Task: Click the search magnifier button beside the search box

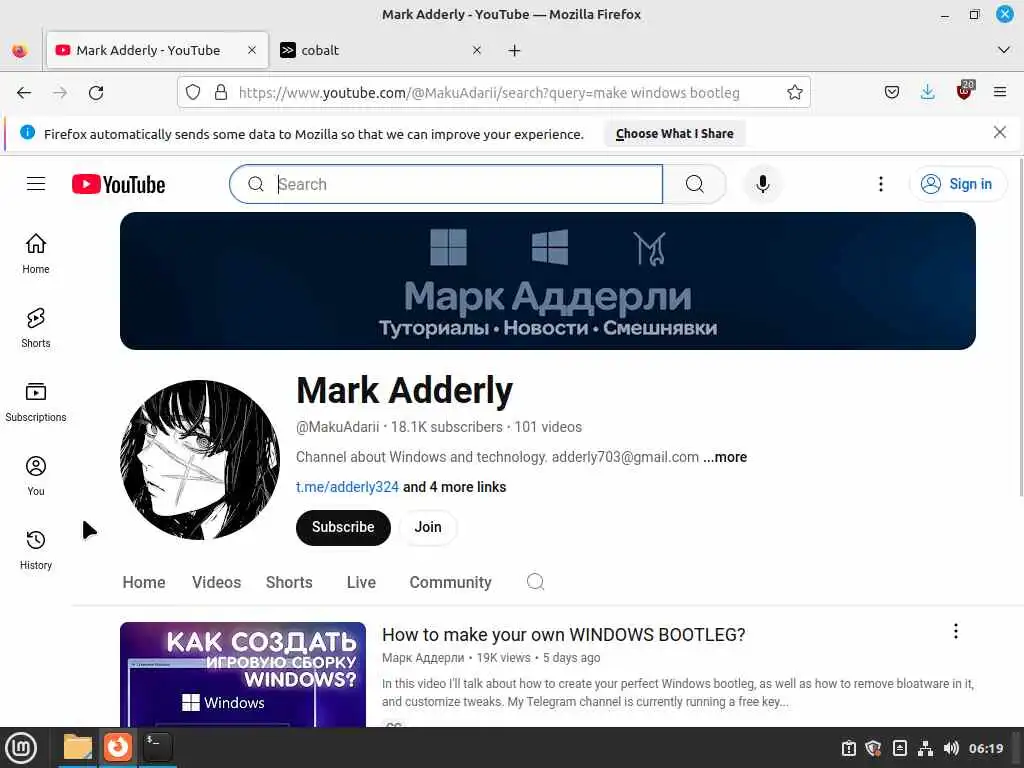Action: tap(695, 184)
